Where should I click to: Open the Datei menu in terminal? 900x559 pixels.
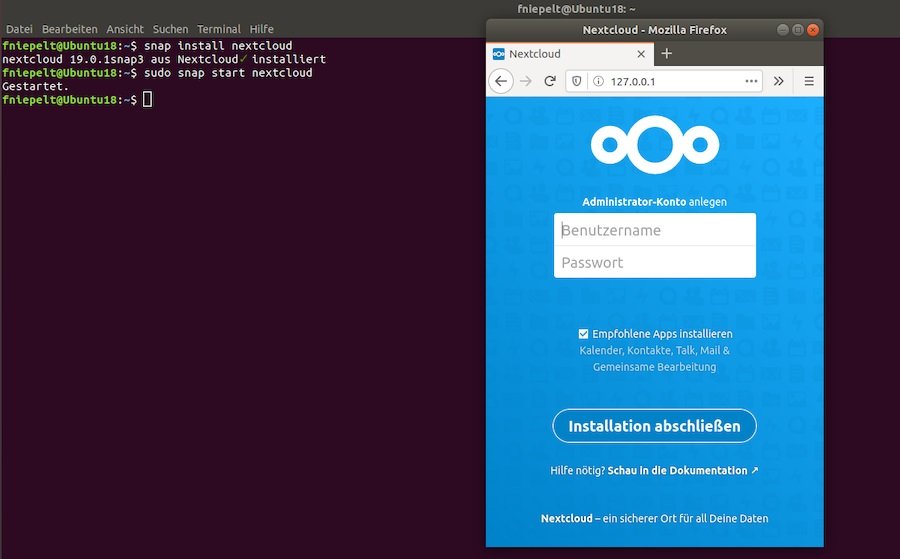pyautogui.click(x=19, y=30)
